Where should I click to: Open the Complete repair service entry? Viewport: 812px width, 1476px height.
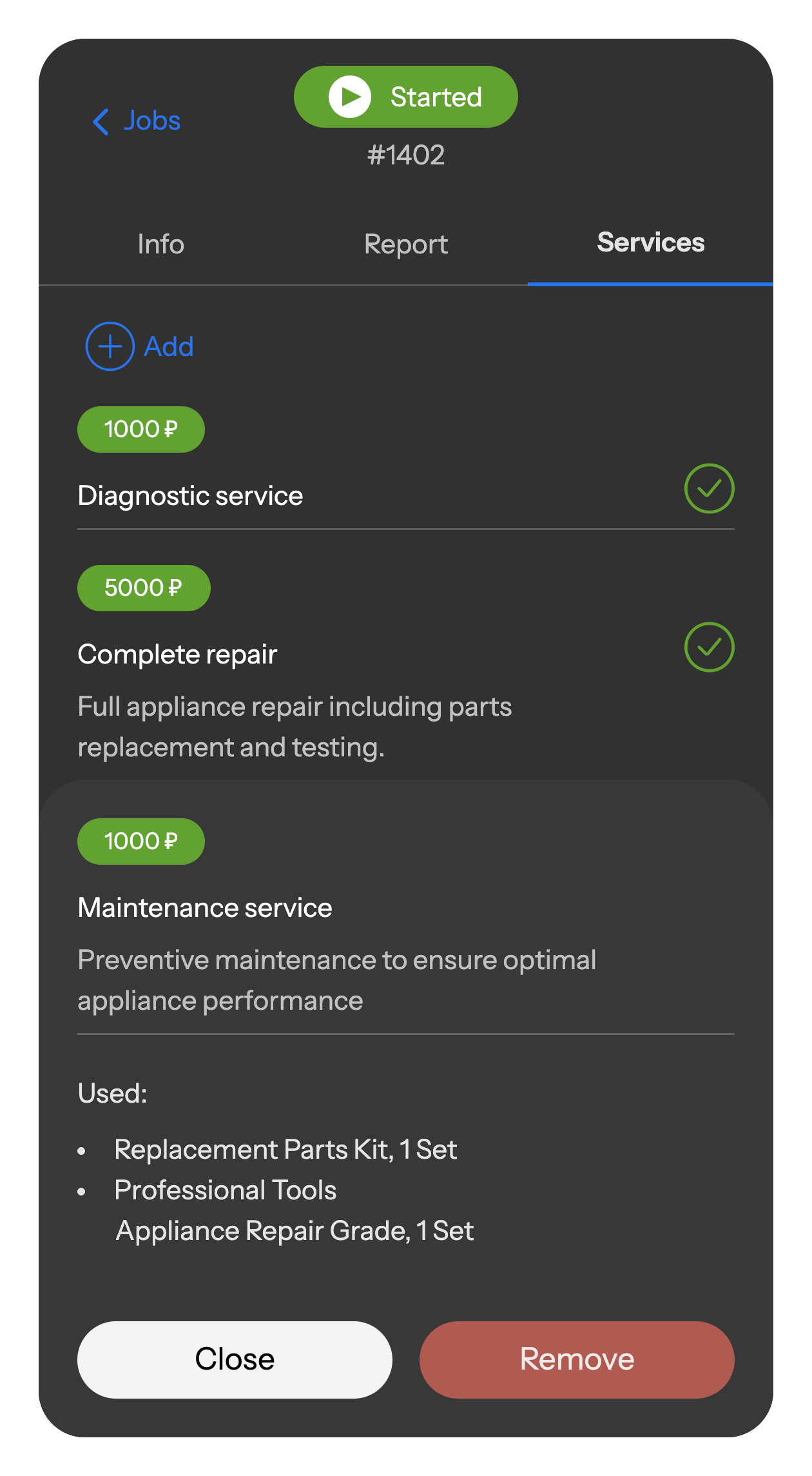point(177,654)
